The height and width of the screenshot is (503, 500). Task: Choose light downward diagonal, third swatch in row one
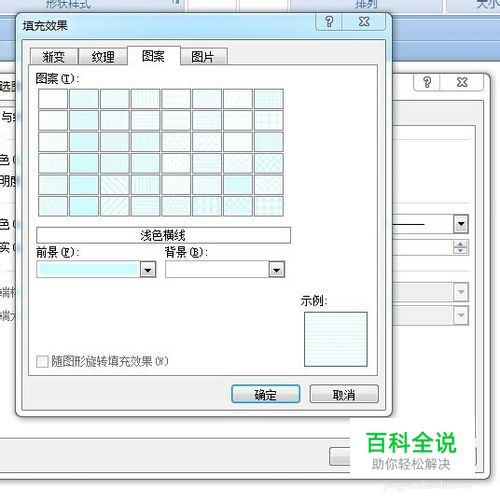[x=115, y=99]
